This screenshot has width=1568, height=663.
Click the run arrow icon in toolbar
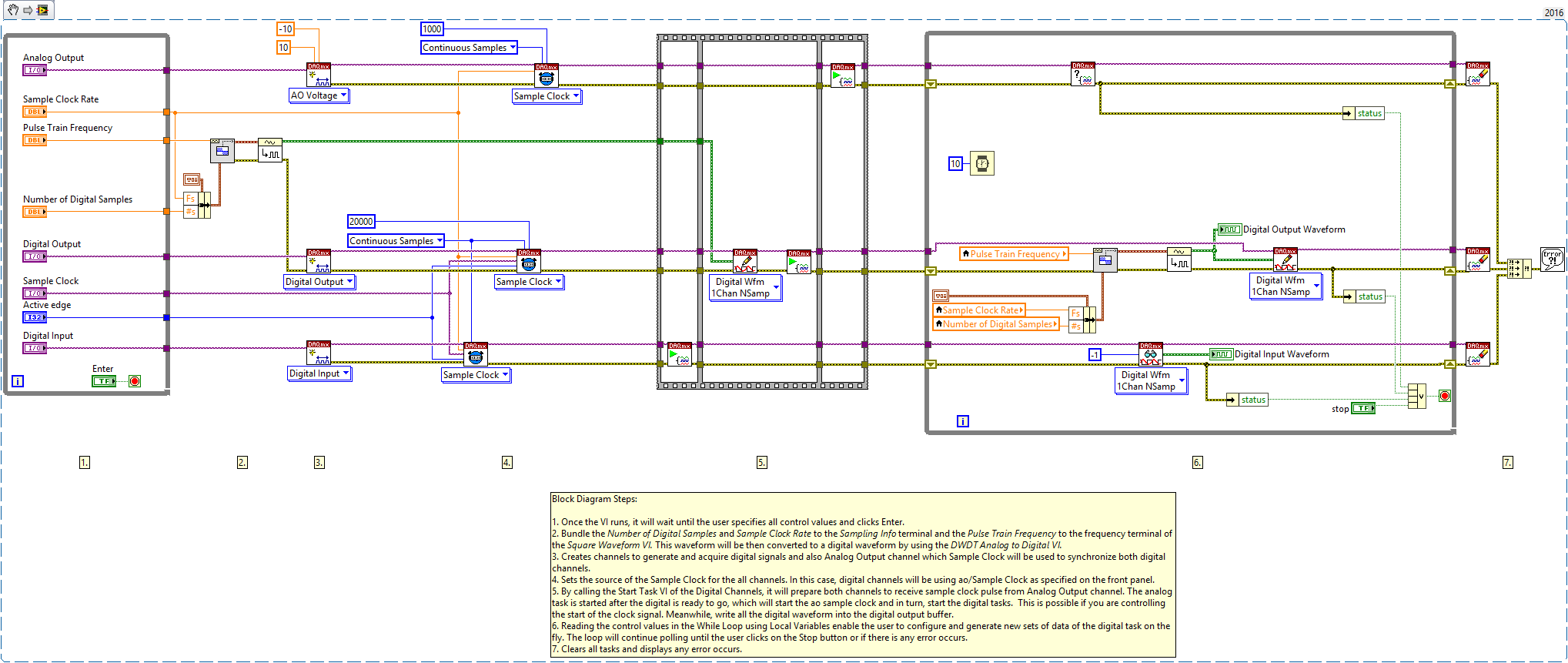pyautogui.click(x=28, y=10)
